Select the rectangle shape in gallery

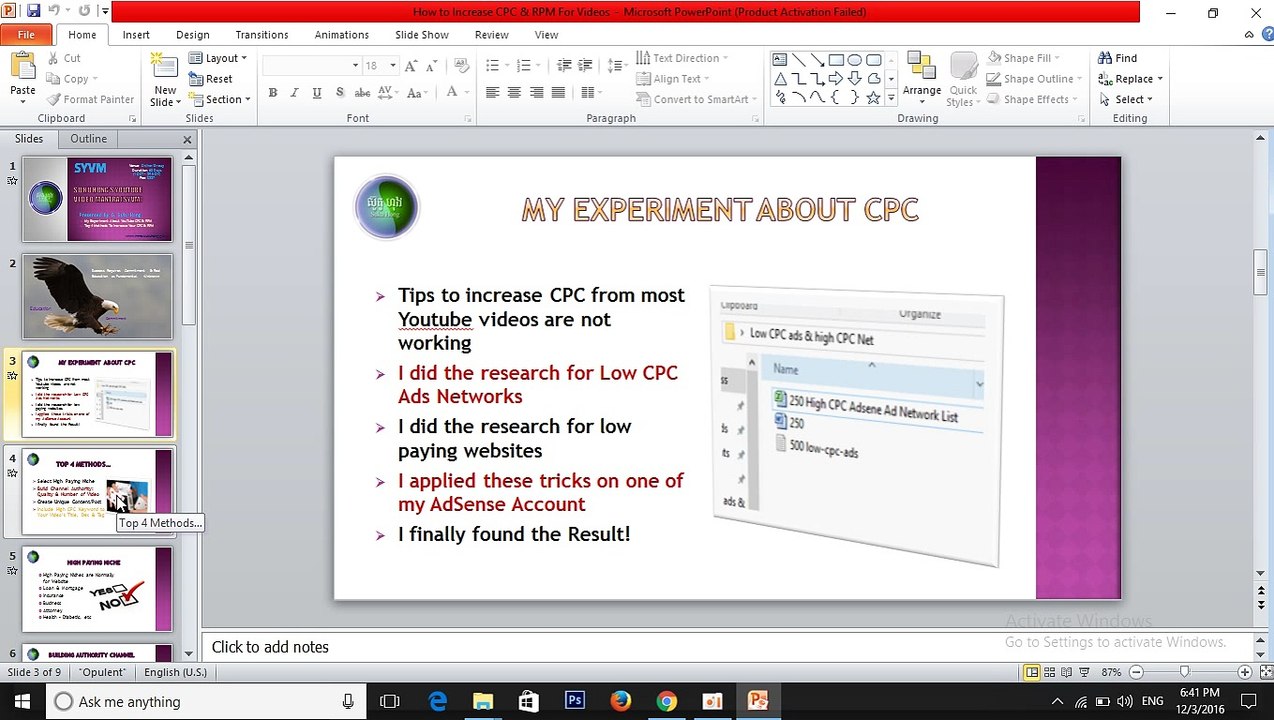(836, 60)
